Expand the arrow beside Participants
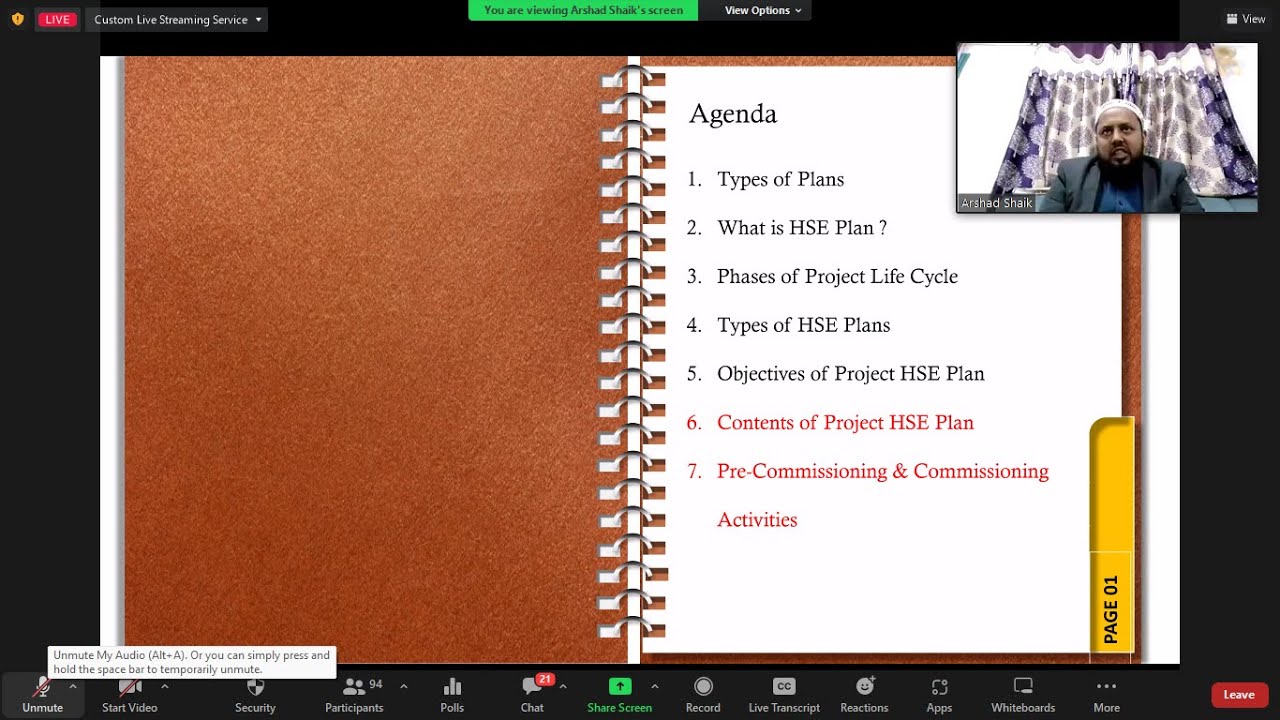Image resolution: width=1280 pixels, height=720 pixels. (403, 687)
